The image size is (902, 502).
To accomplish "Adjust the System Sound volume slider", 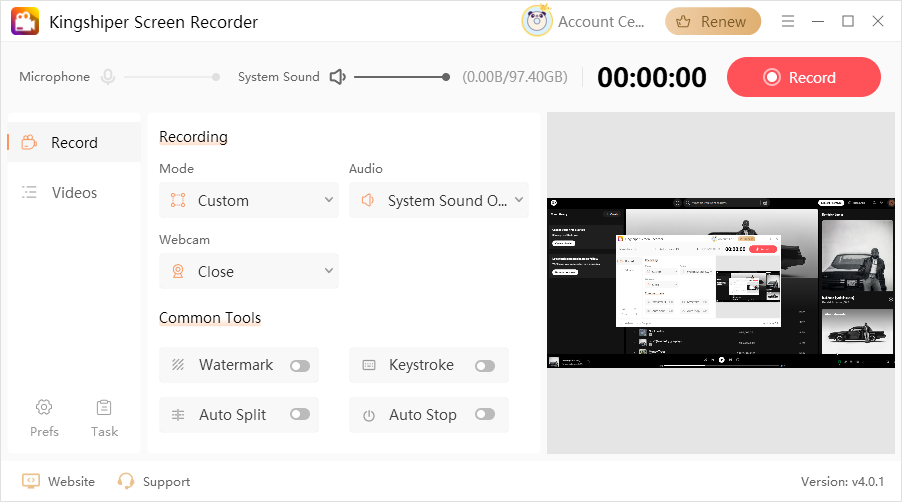I will tap(402, 76).
